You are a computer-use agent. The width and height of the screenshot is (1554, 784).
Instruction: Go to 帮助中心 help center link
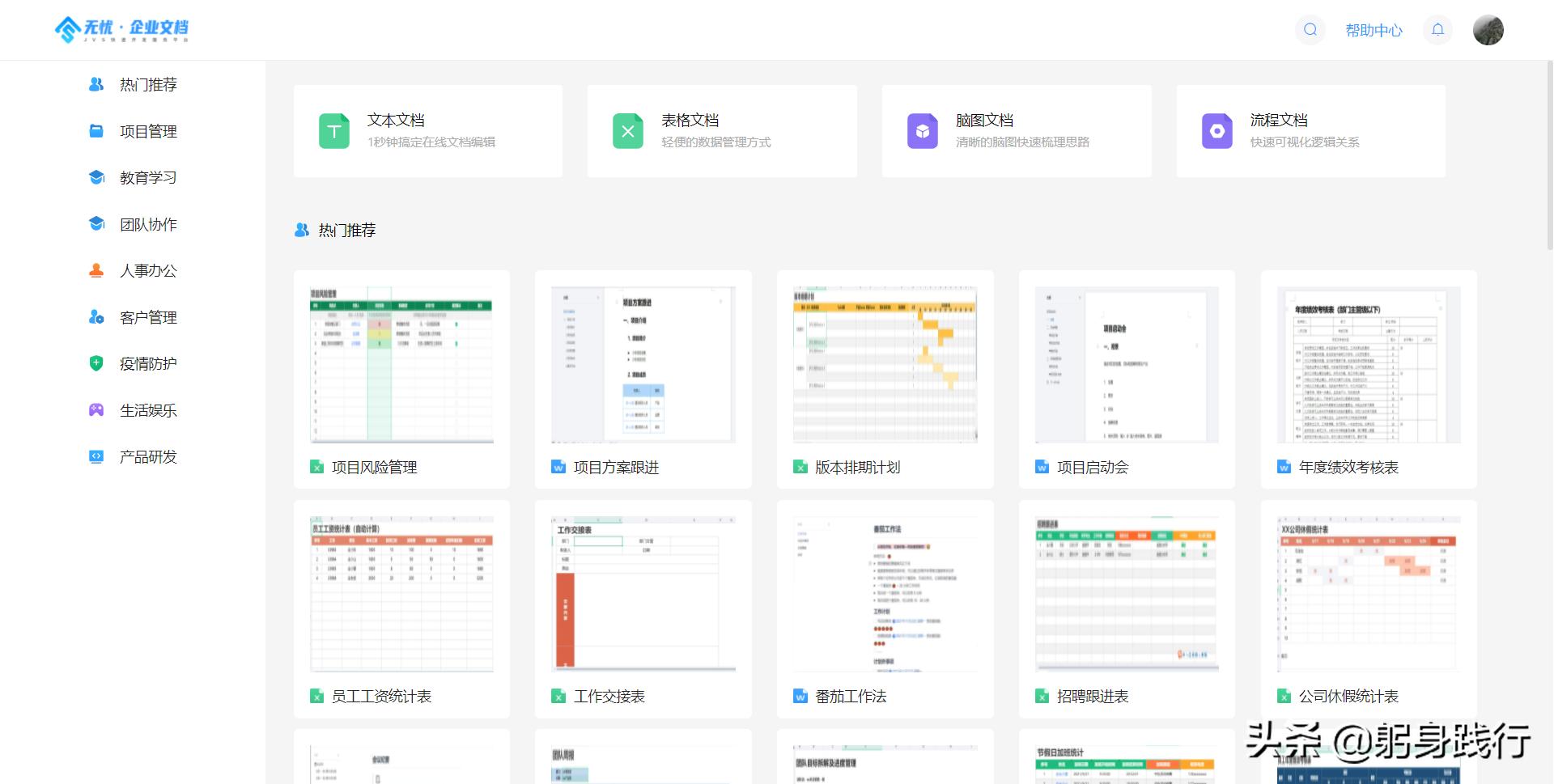pos(1374,31)
